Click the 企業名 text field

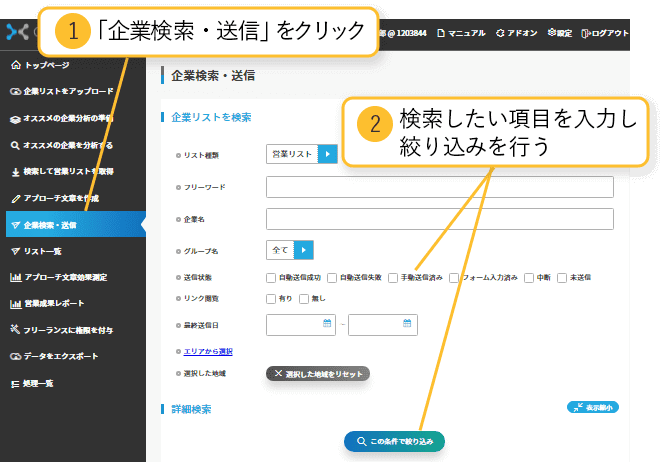[x=440, y=219]
